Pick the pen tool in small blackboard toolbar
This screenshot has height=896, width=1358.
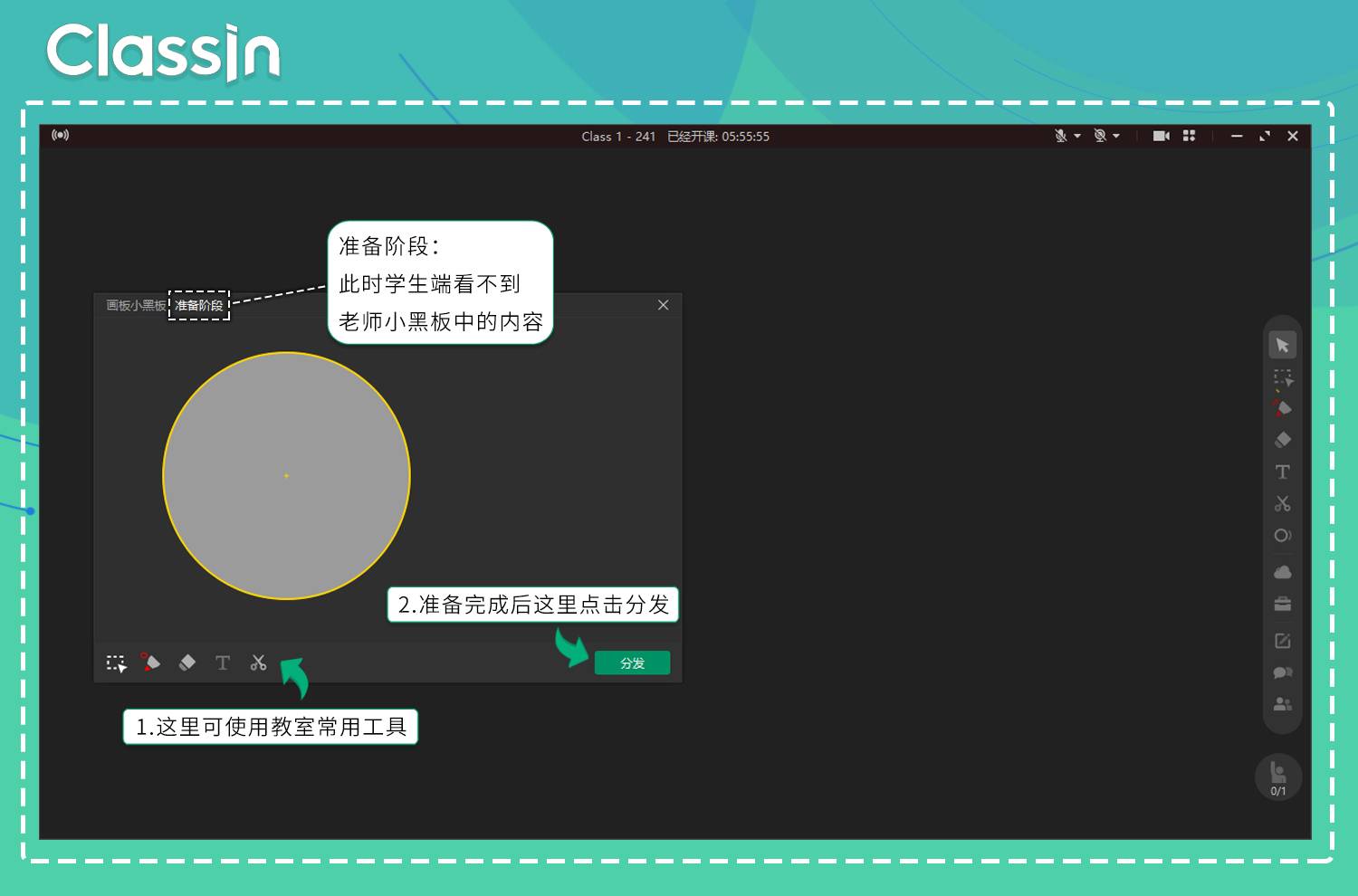tap(150, 662)
